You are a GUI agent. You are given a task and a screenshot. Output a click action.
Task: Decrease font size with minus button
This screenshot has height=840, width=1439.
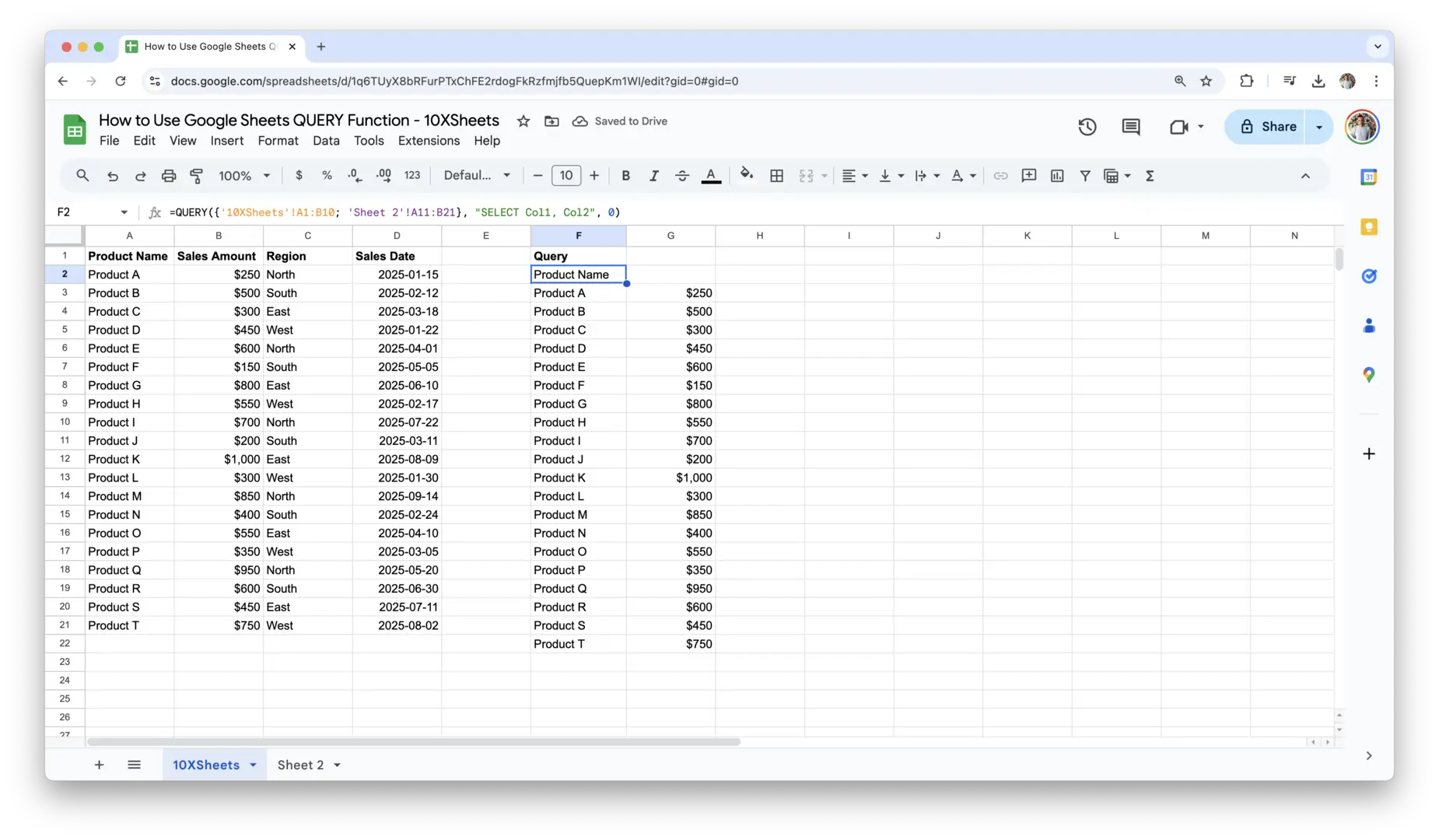[537, 176]
